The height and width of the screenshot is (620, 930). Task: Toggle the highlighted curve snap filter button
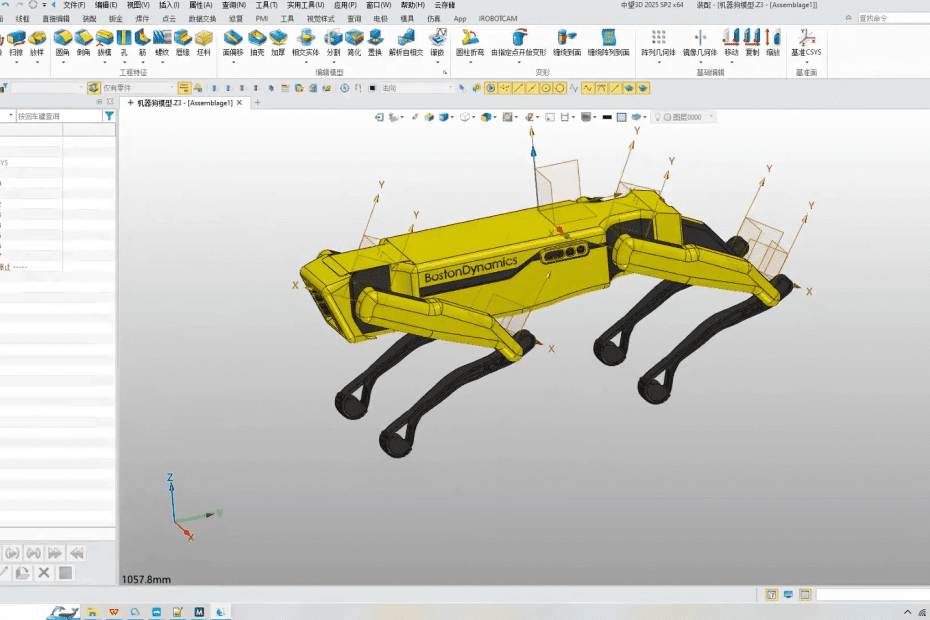588,88
